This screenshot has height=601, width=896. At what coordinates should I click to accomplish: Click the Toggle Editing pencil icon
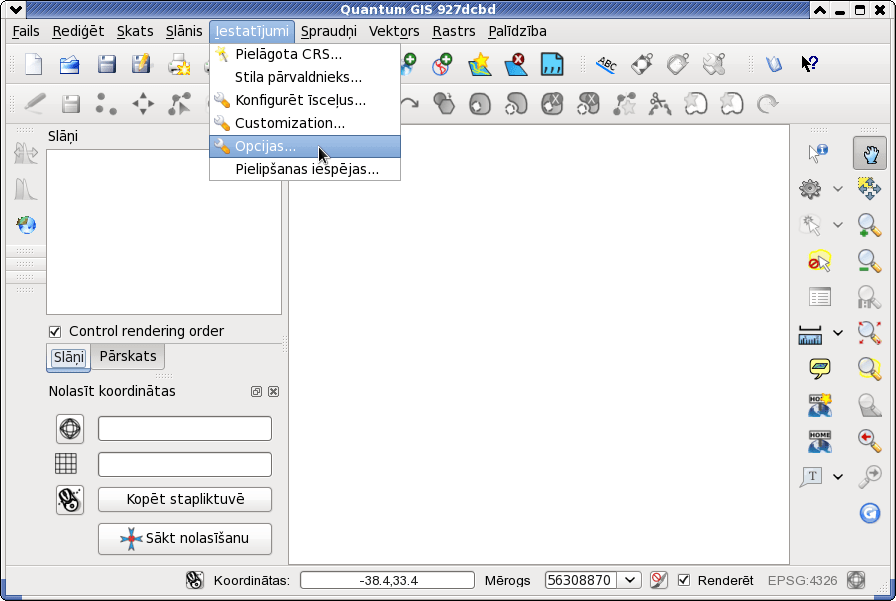tap(34, 104)
